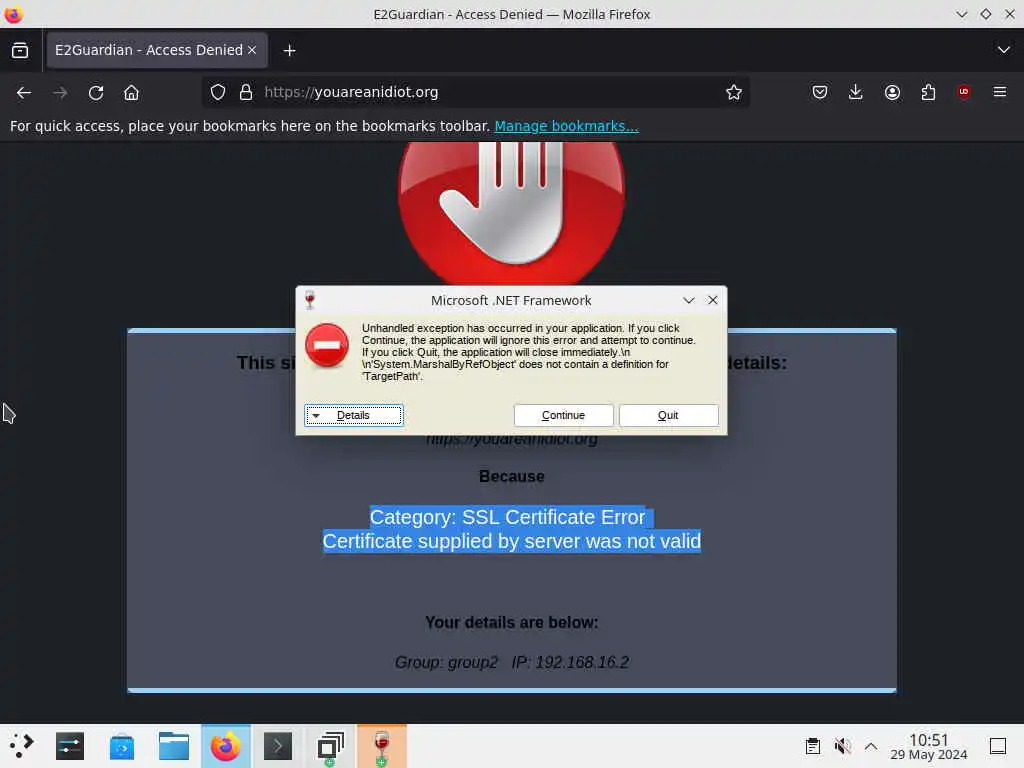This screenshot has height=768, width=1024.
Task: Open the clipboard tray icon
Action: pyautogui.click(x=812, y=746)
